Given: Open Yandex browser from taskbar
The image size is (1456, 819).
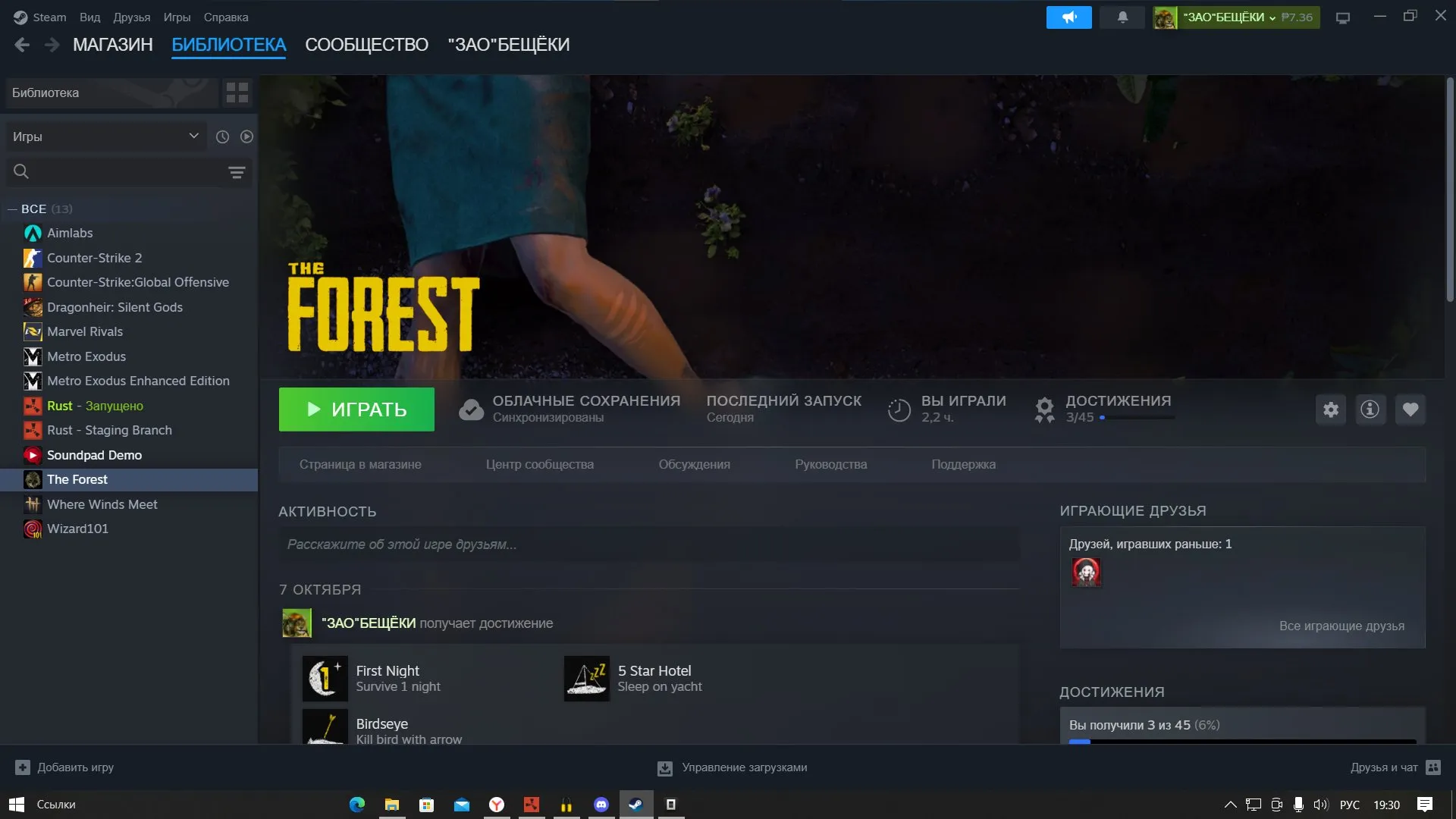Looking at the screenshot, I should pos(497,805).
